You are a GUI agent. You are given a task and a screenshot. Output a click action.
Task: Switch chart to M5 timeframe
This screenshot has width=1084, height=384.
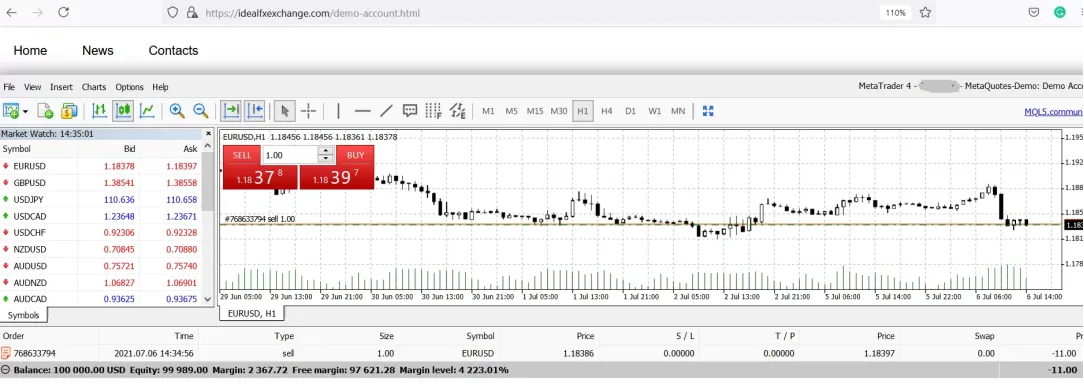pos(512,111)
